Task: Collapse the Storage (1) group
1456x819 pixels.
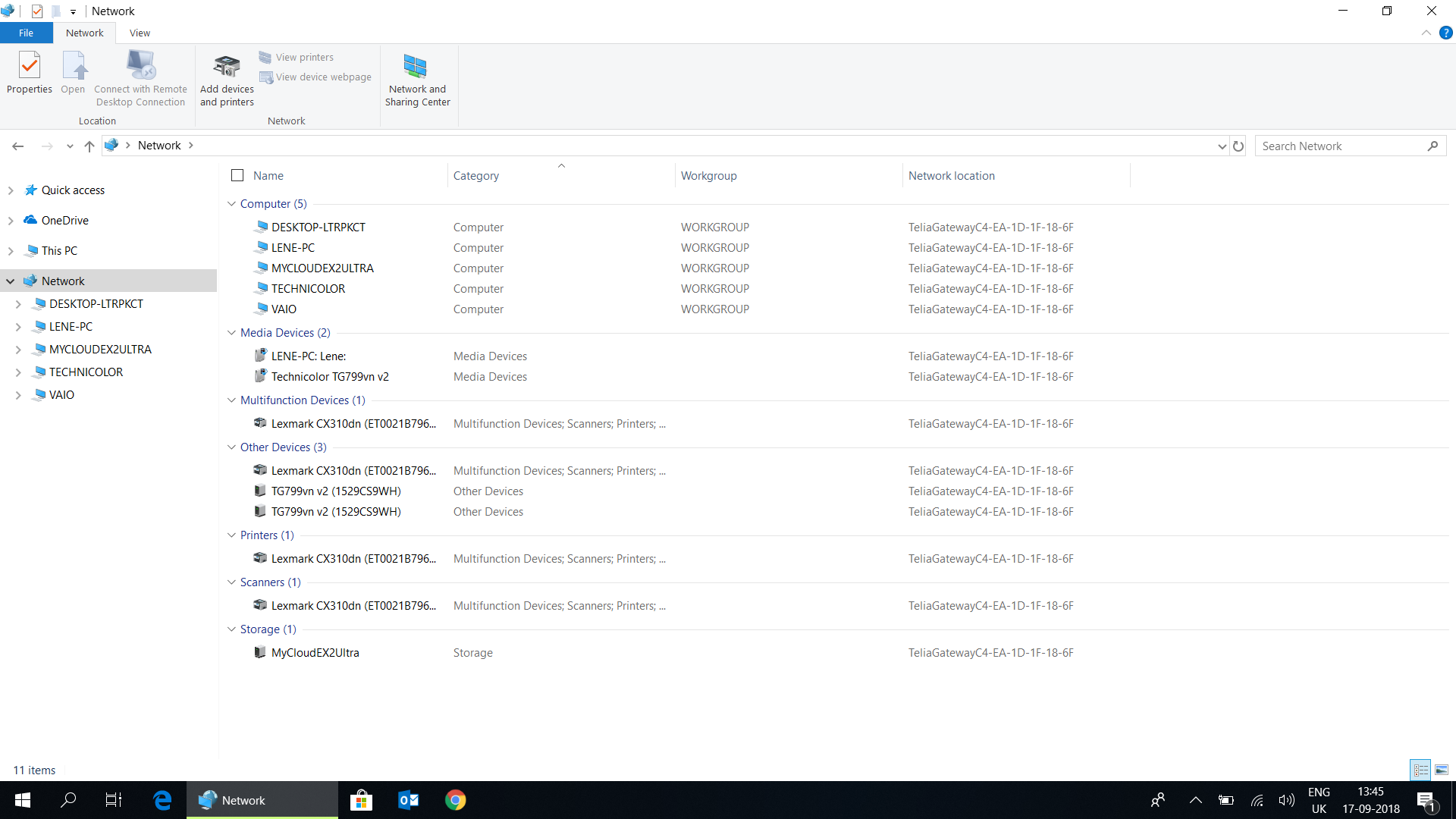Action: (231, 629)
